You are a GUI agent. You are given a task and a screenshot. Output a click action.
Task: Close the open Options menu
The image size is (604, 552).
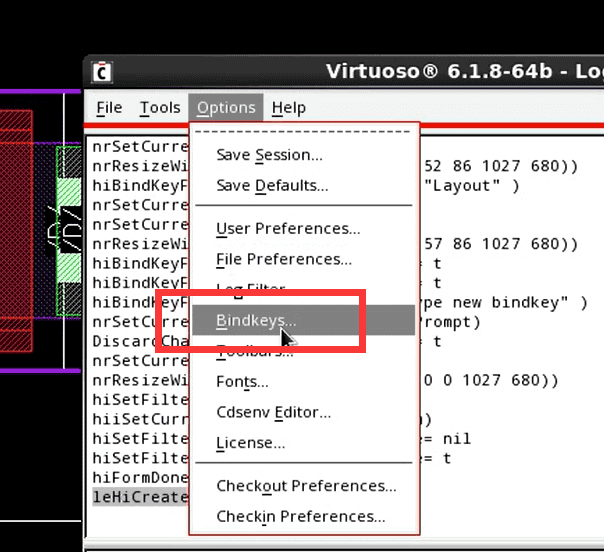pos(226,108)
